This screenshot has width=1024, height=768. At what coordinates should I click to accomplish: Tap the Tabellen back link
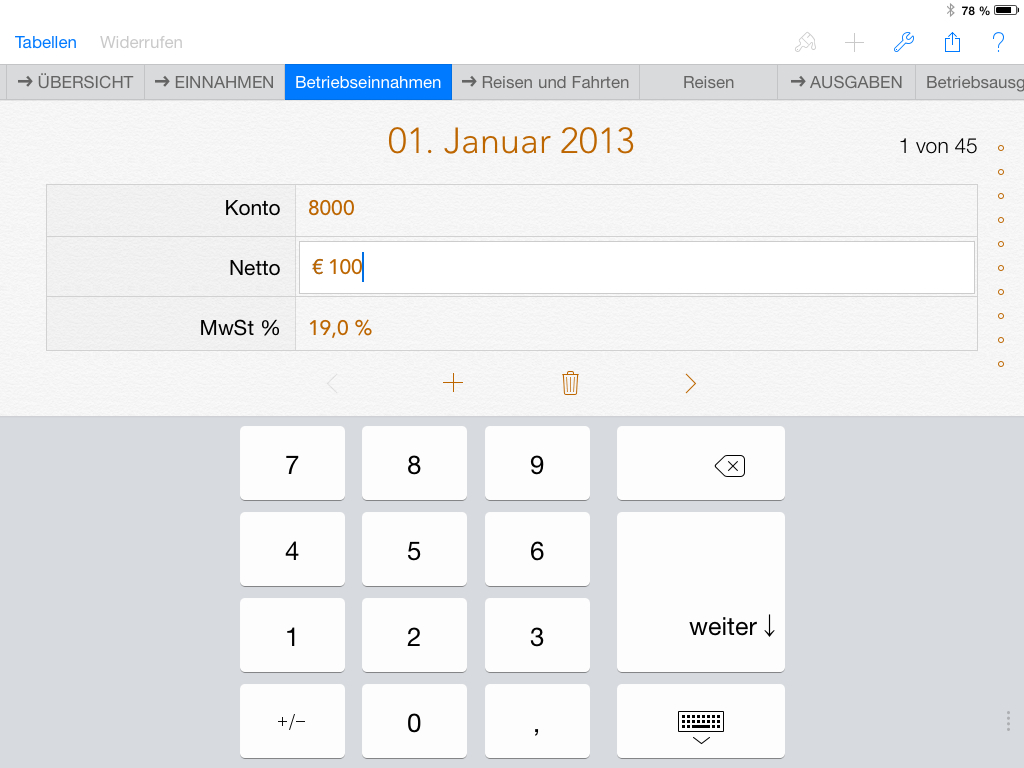point(46,42)
